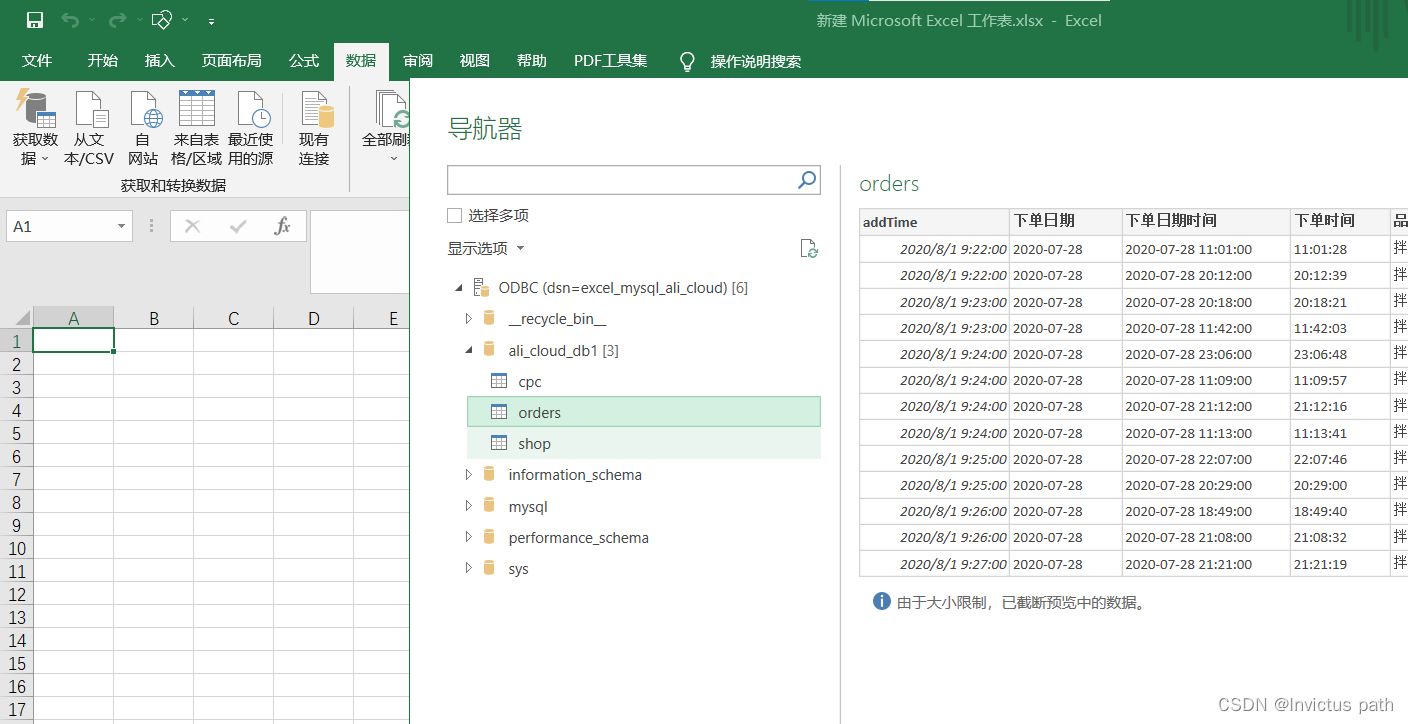Expand the __recycle_bin__ node arrow

(x=469, y=319)
